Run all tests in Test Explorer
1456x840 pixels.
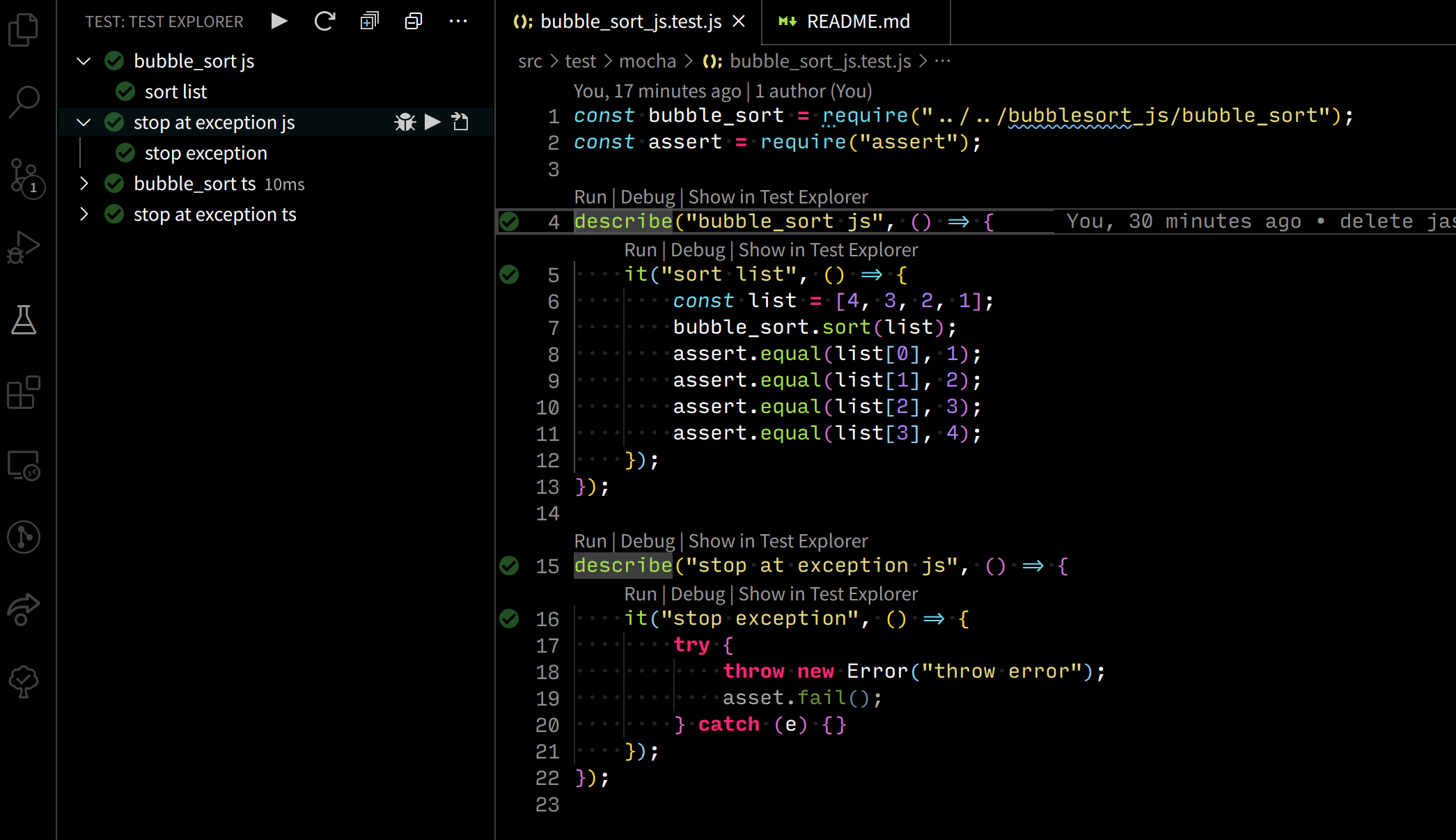279,22
